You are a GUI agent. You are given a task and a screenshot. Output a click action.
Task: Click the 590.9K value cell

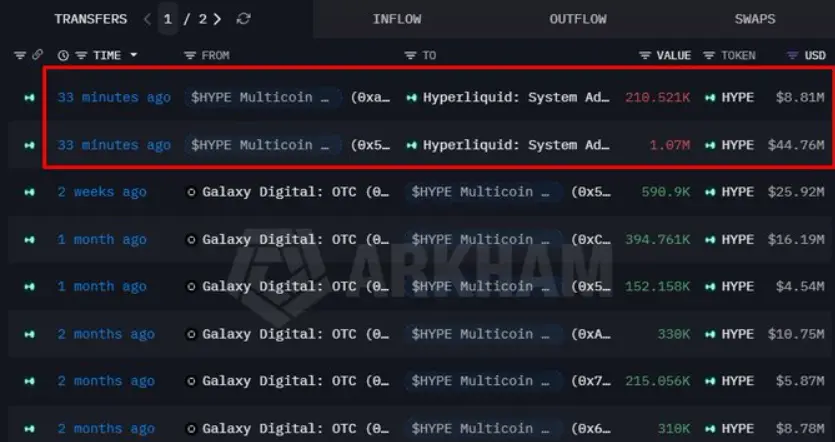[x=666, y=192]
